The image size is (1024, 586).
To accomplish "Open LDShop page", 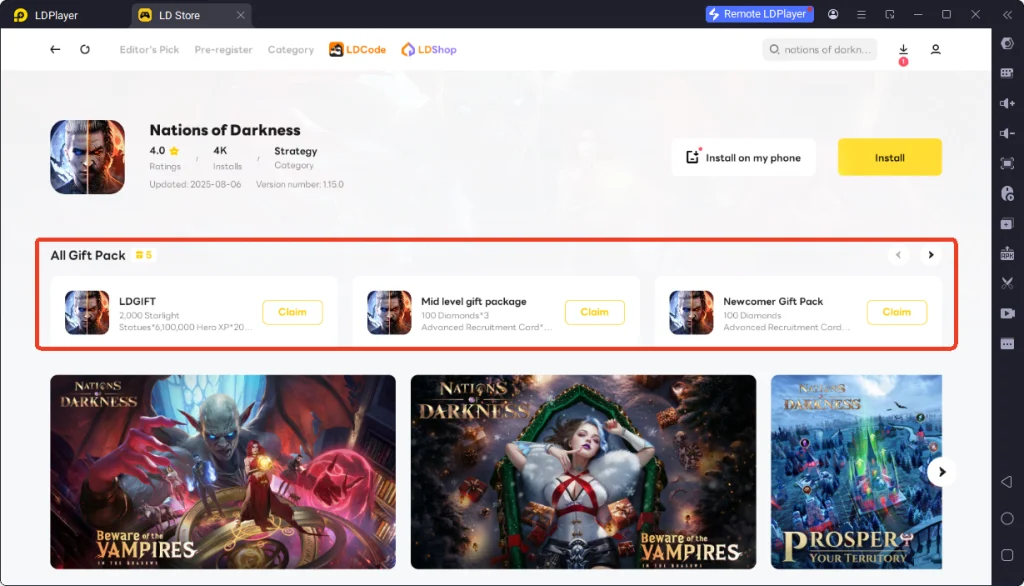I will pos(429,50).
